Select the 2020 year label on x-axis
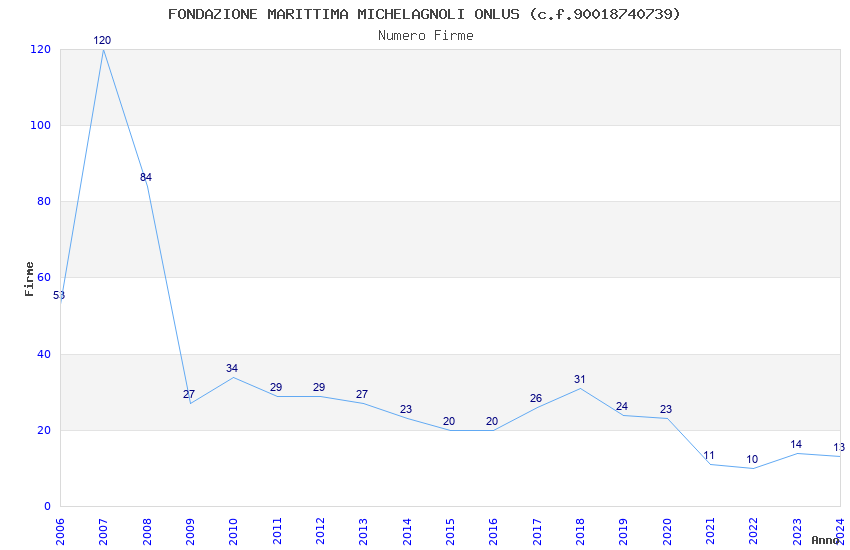 pyautogui.click(x=667, y=532)
